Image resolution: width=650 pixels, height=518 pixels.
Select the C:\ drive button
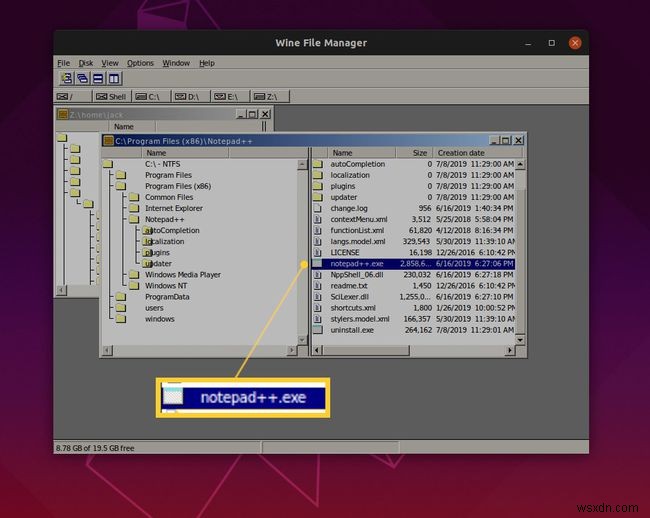coord(151,97)
